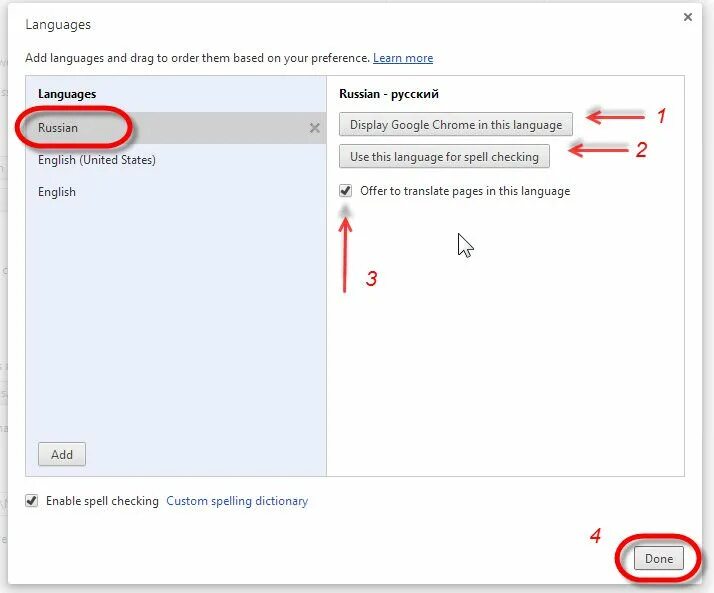Toggle Enable spell checking checkbox
Screen dimensions: 714x593
(31, 501)
